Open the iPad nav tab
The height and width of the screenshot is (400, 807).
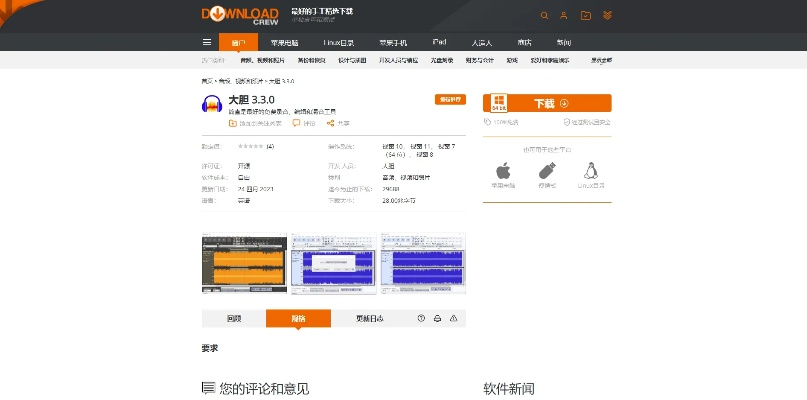[439, 42]
